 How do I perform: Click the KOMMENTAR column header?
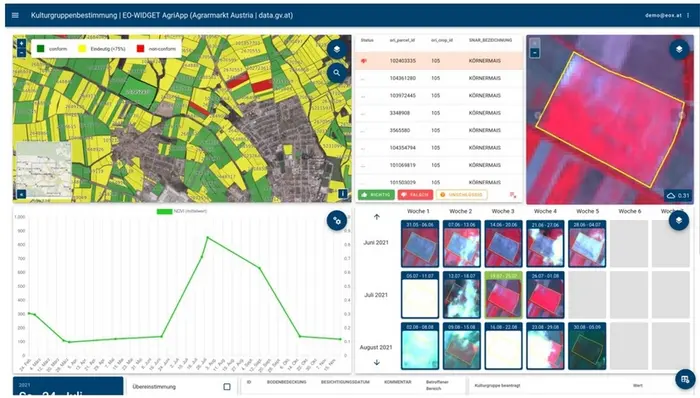coord(397,382)
